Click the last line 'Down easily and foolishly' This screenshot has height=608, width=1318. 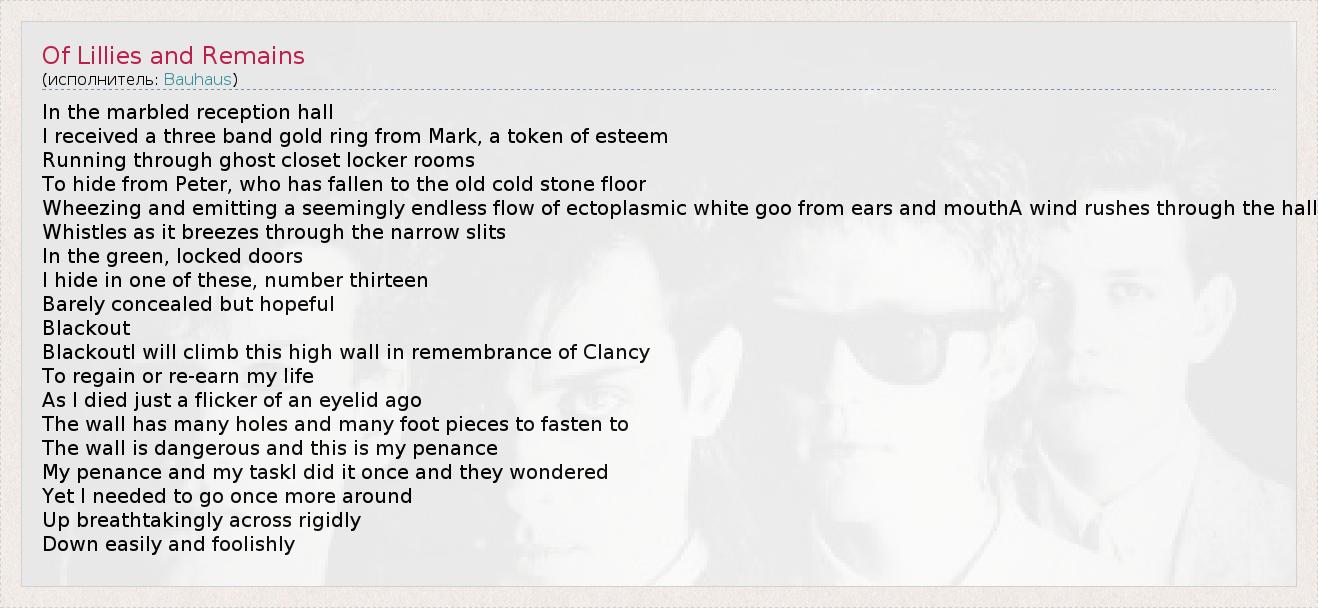168,544
